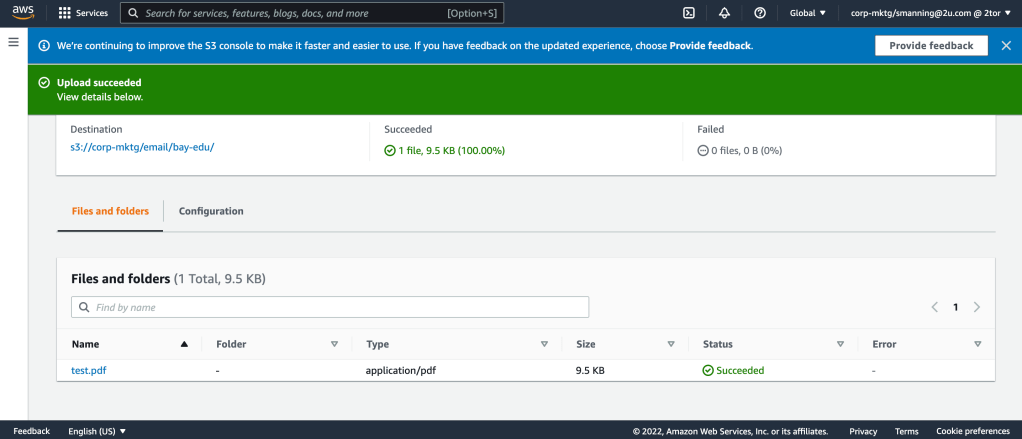Open the notifications bell

point(724,13)
